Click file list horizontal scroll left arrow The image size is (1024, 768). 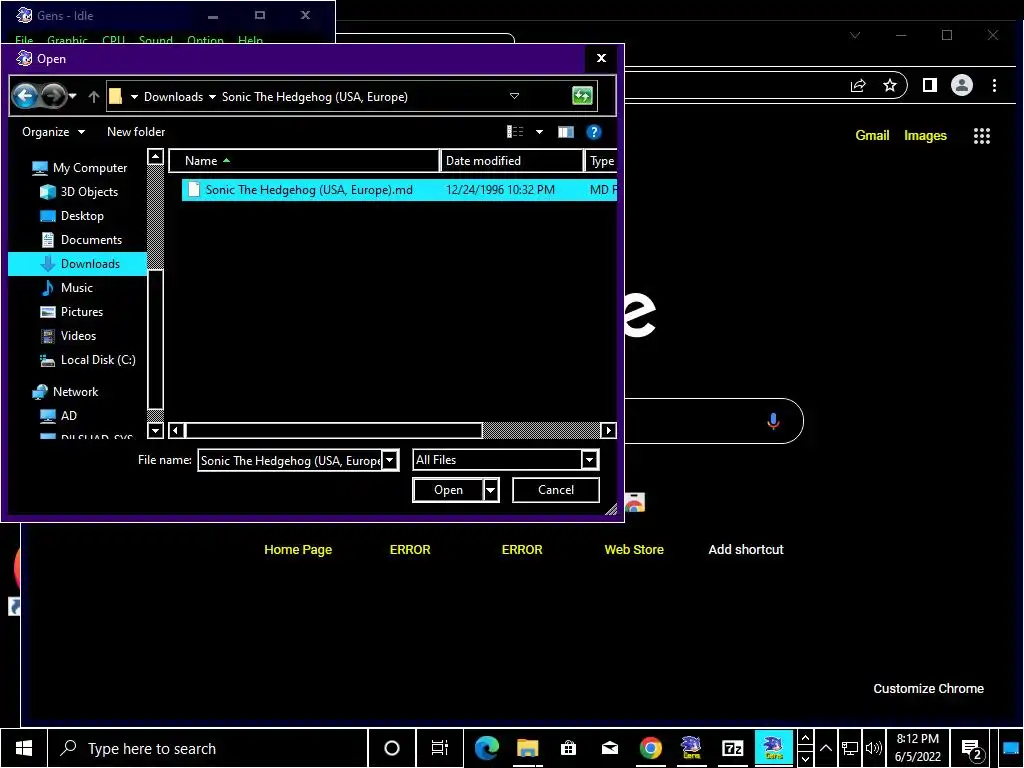tap(175, 430)
